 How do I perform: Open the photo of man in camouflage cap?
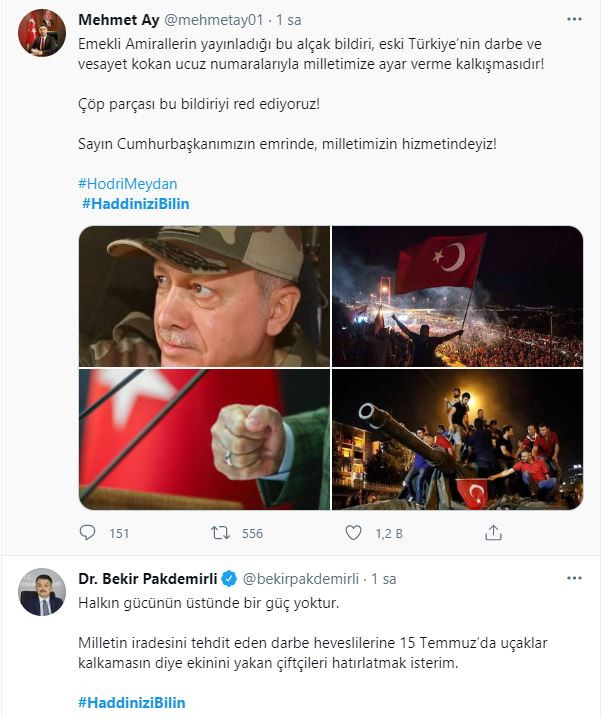coord(204,296)
